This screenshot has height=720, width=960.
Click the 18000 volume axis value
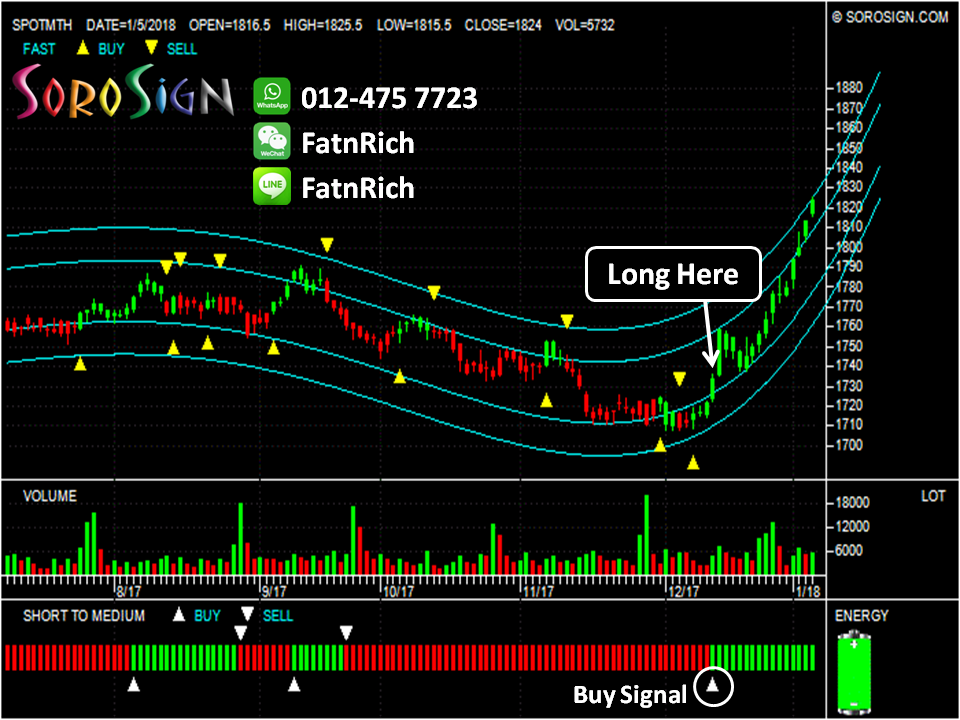(x=852, y=503)
